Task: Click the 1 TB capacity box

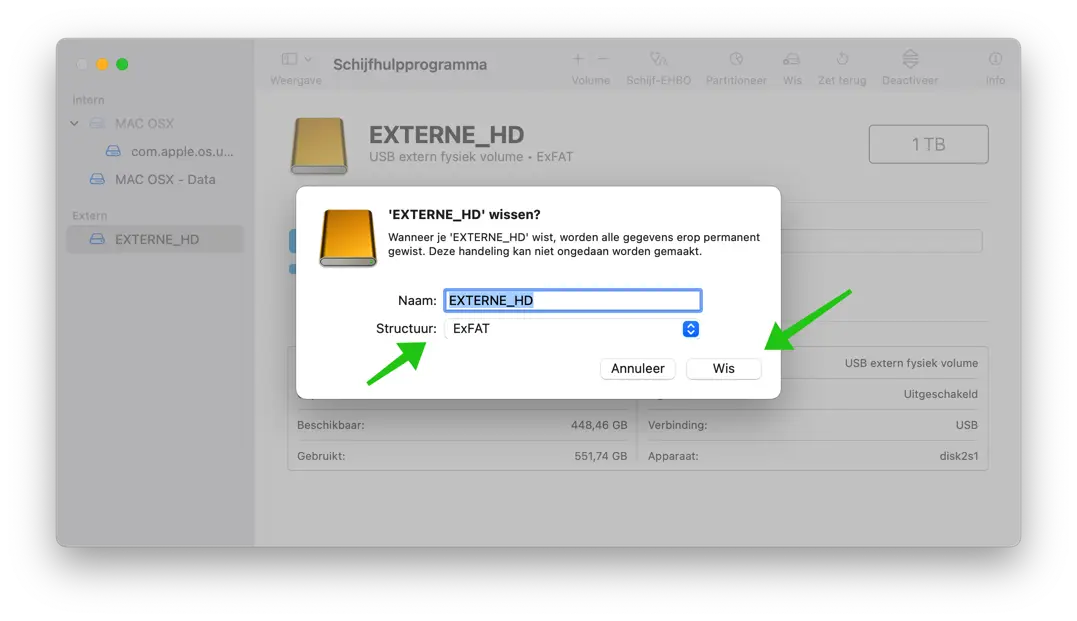Action: coord(929,144)
